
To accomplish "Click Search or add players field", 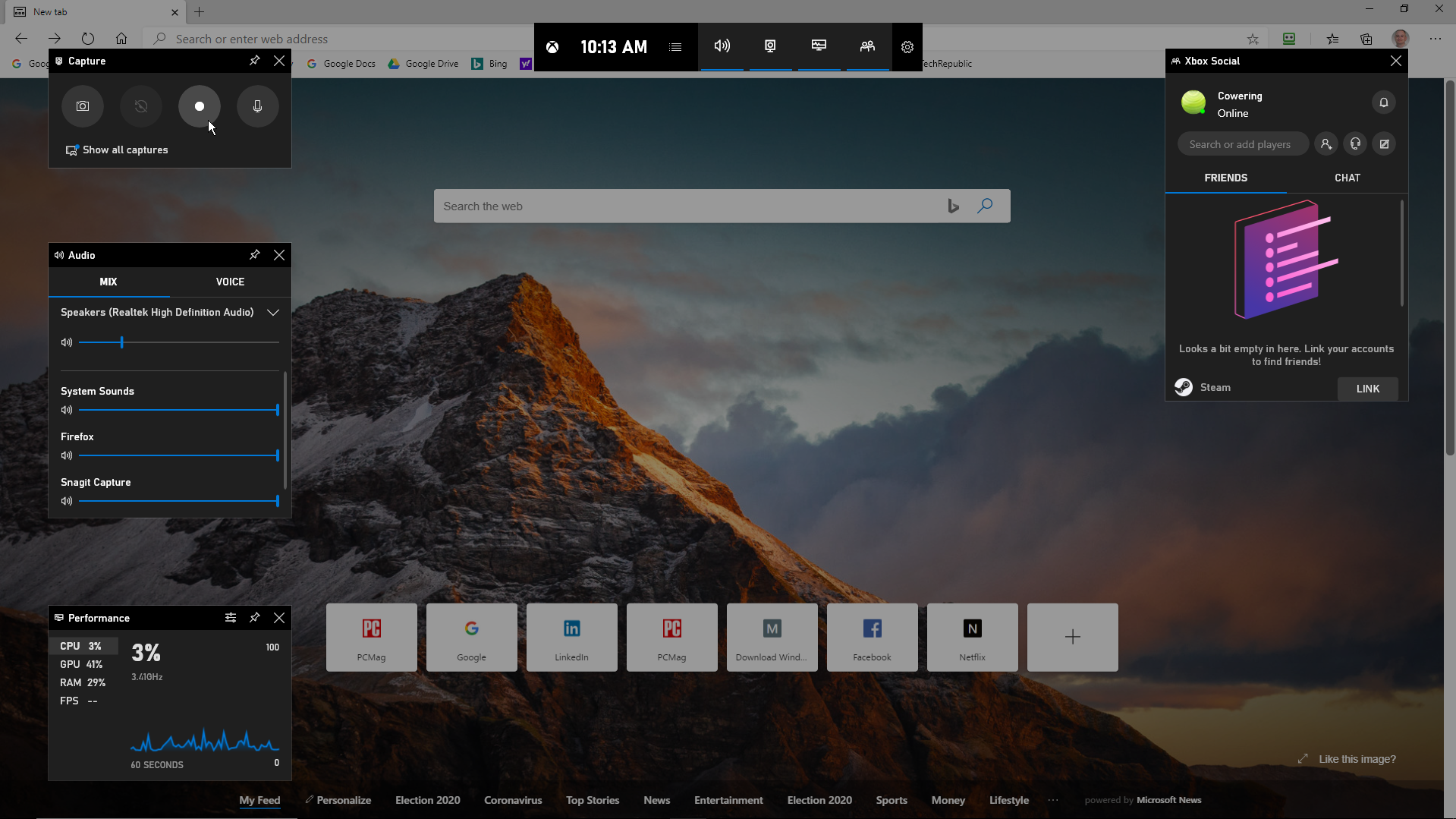I will coord(1243,144).
